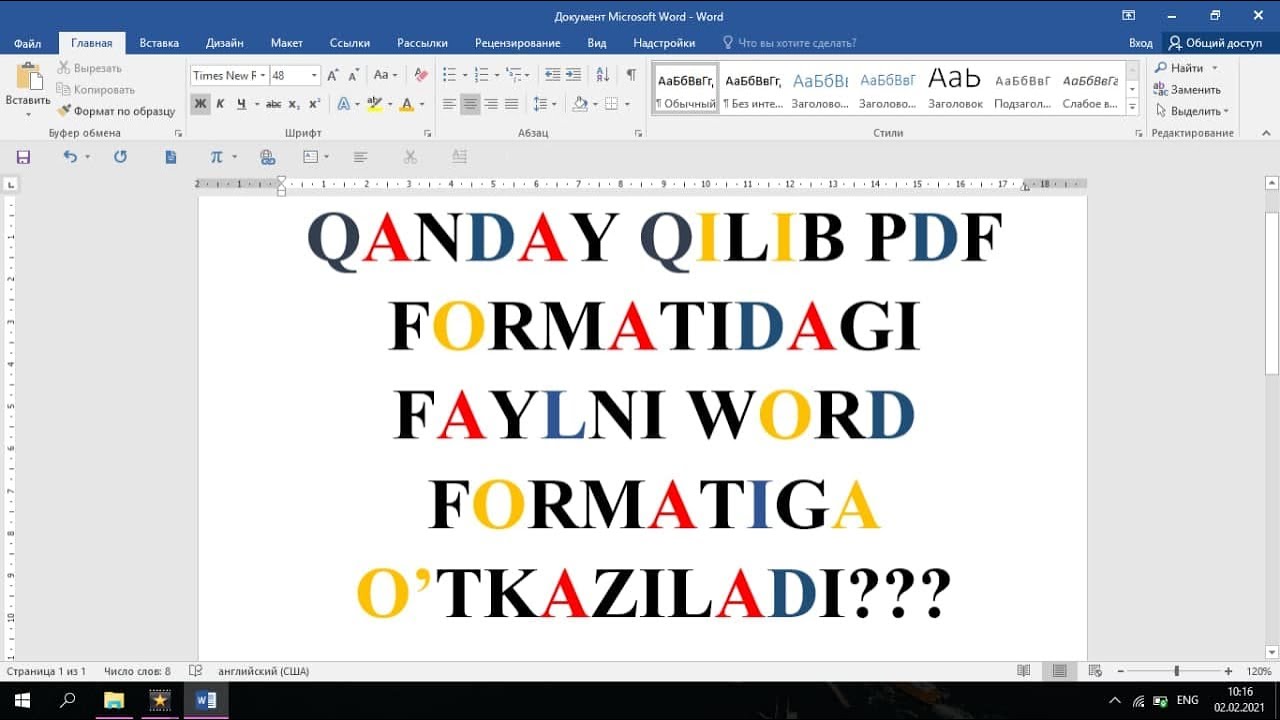
Task: Switch to the Дизайн tab
Action: pyautogui.click(x=225, y=43)
